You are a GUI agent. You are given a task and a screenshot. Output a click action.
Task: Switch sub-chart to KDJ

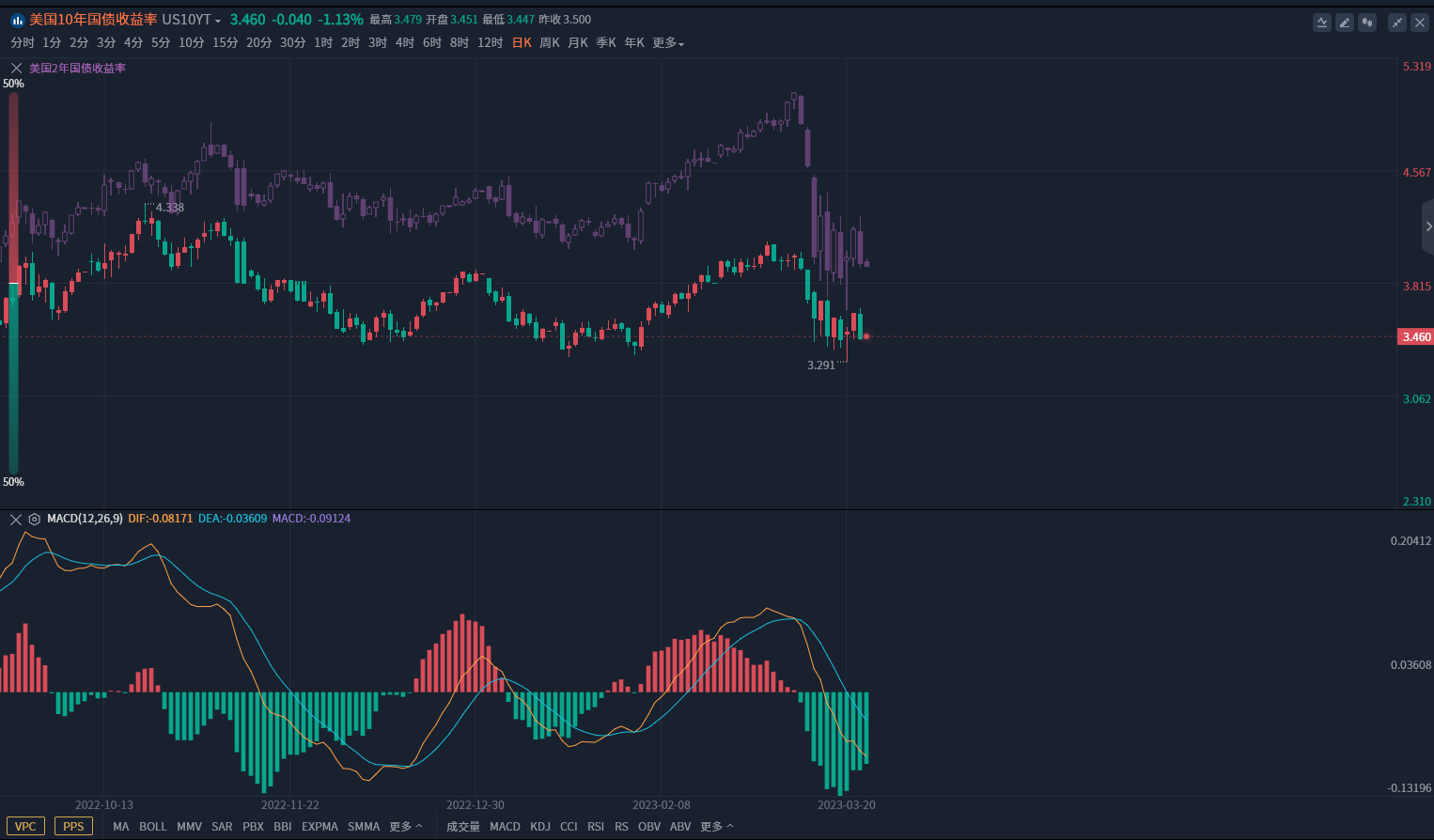[540, 827]
